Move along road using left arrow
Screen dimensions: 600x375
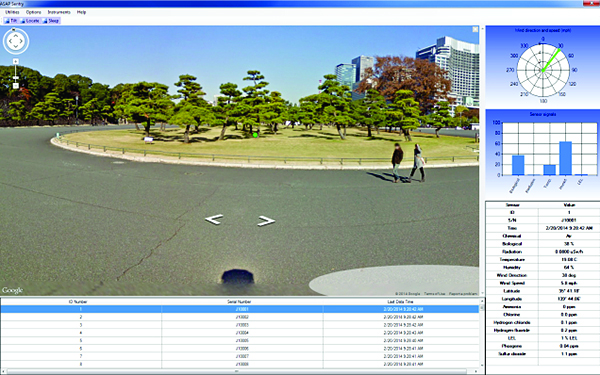coord(214,219)
